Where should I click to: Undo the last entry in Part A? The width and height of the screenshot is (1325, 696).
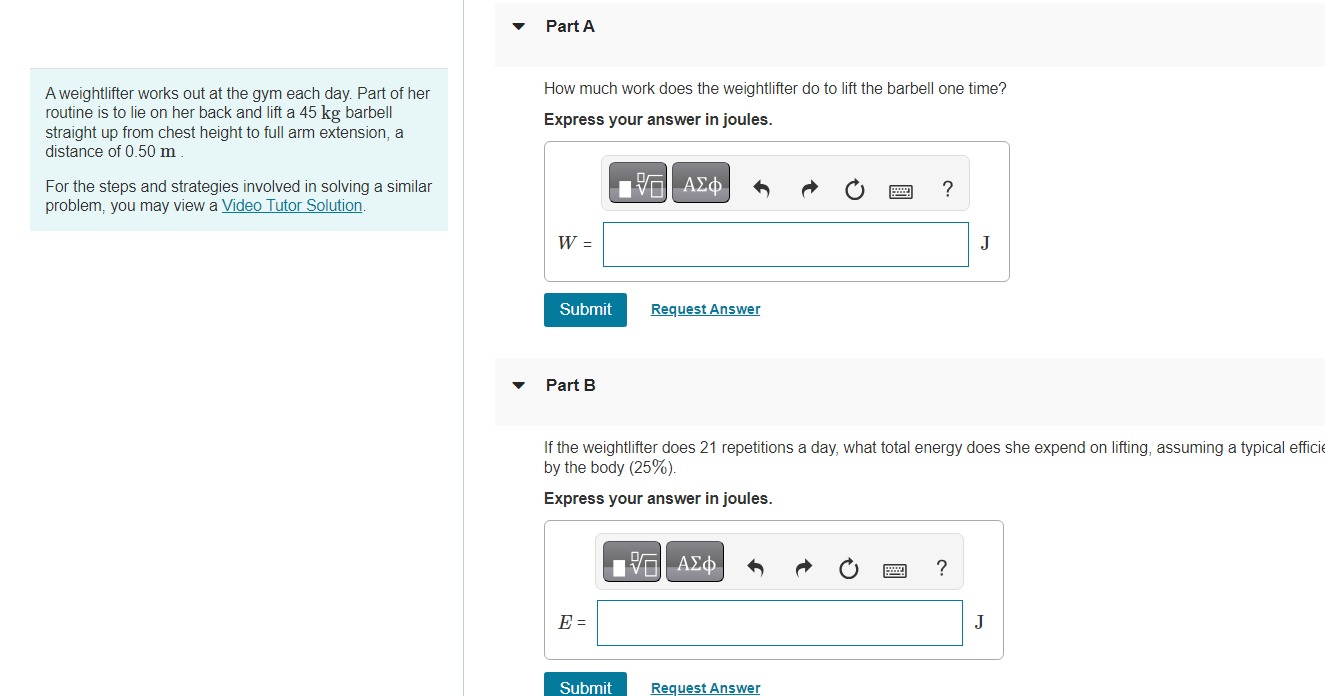(761, 189)
